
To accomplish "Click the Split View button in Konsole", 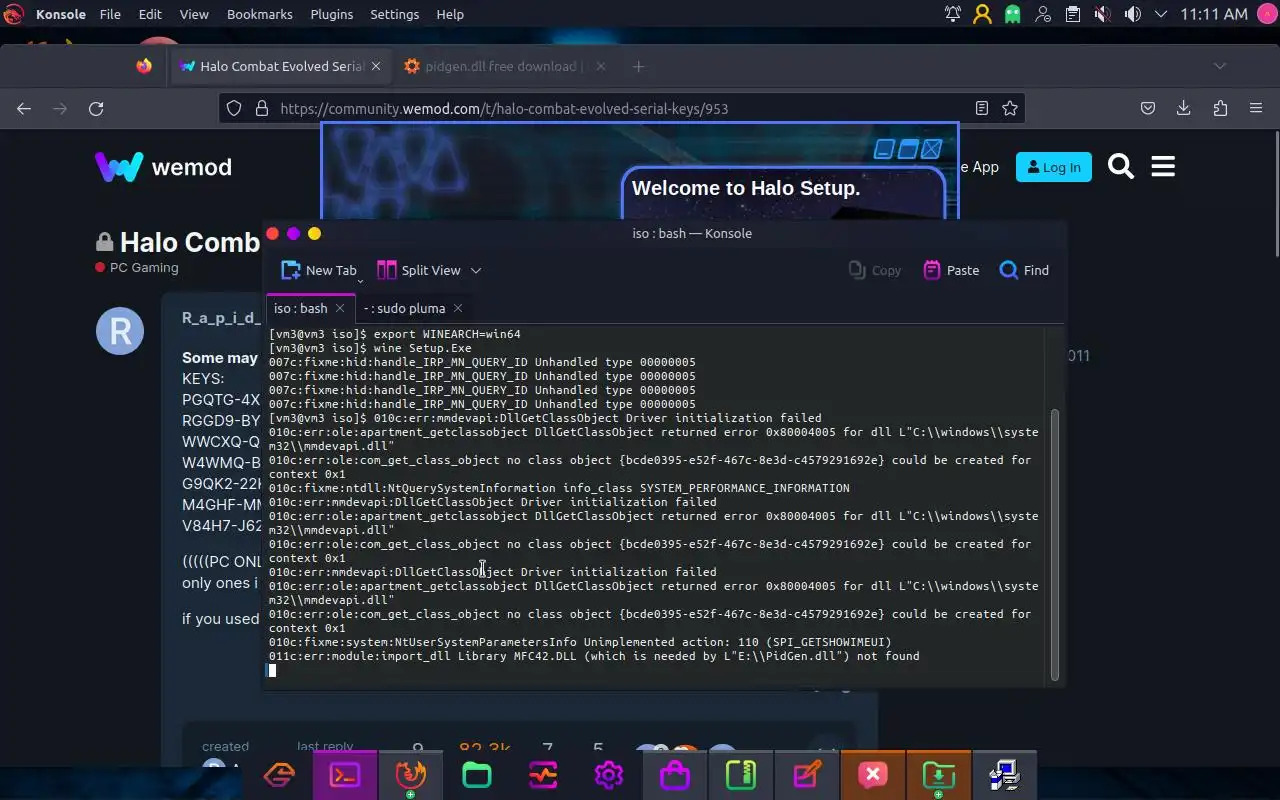I will click(419, 270).
